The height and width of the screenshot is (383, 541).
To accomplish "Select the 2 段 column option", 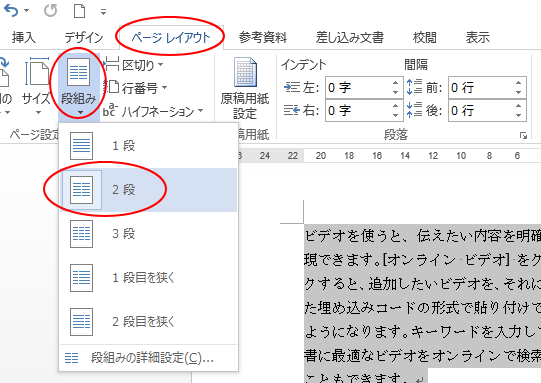I will point(148,190).
